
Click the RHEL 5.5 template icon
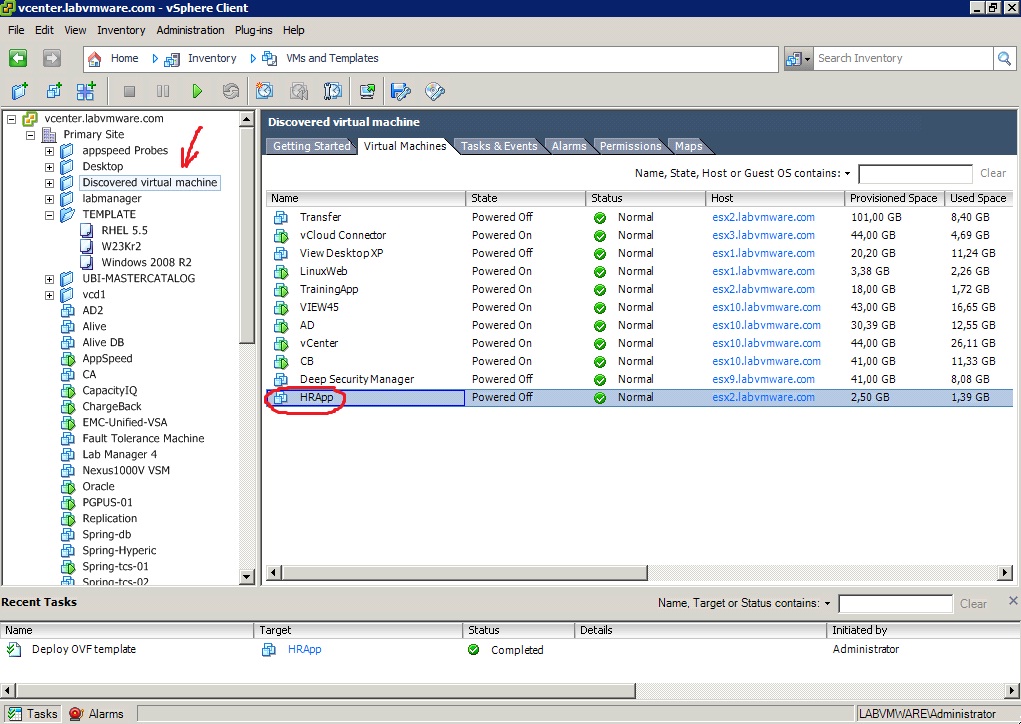click(x=86, y=230)
